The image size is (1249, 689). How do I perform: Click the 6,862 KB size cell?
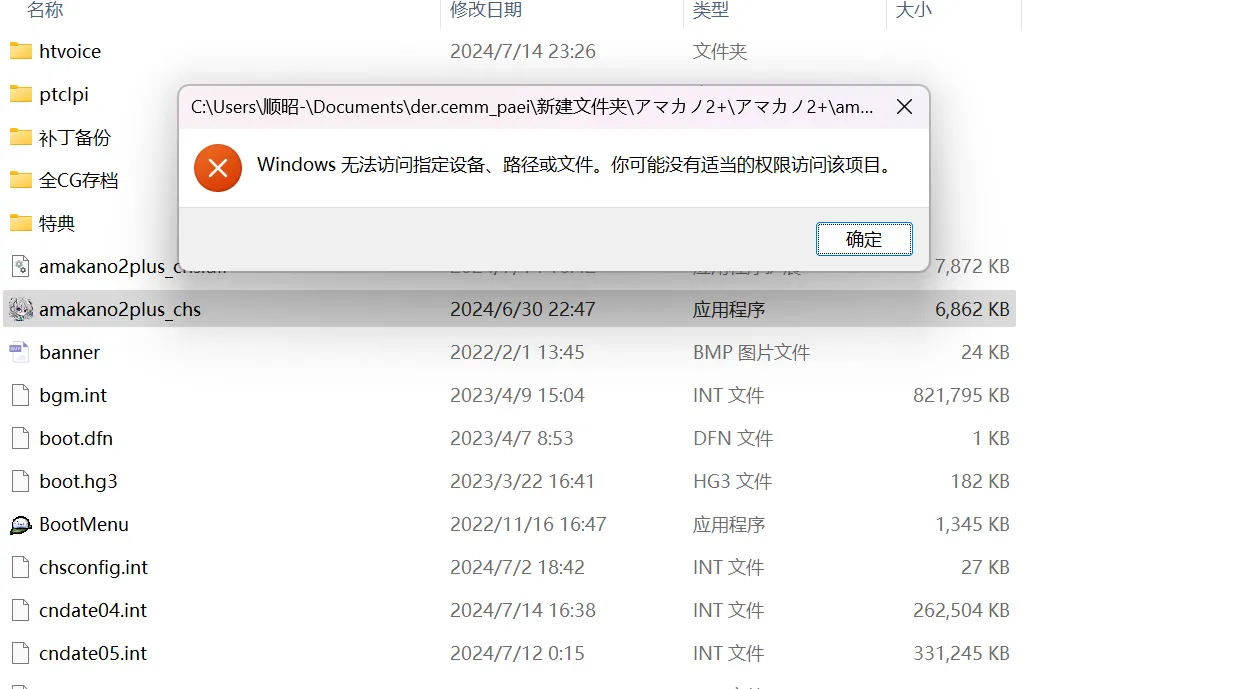click(972, 309)
